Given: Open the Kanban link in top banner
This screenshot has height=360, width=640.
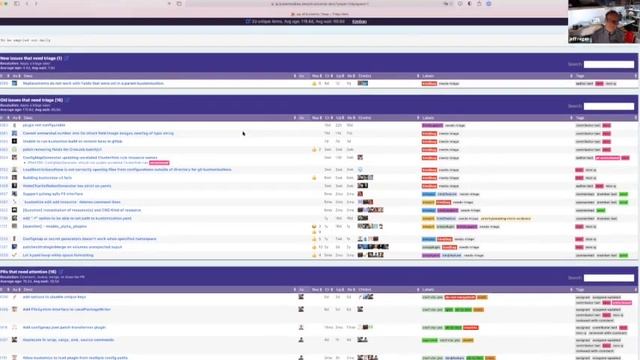Looking at the screenshot, I should pos(359,21).
